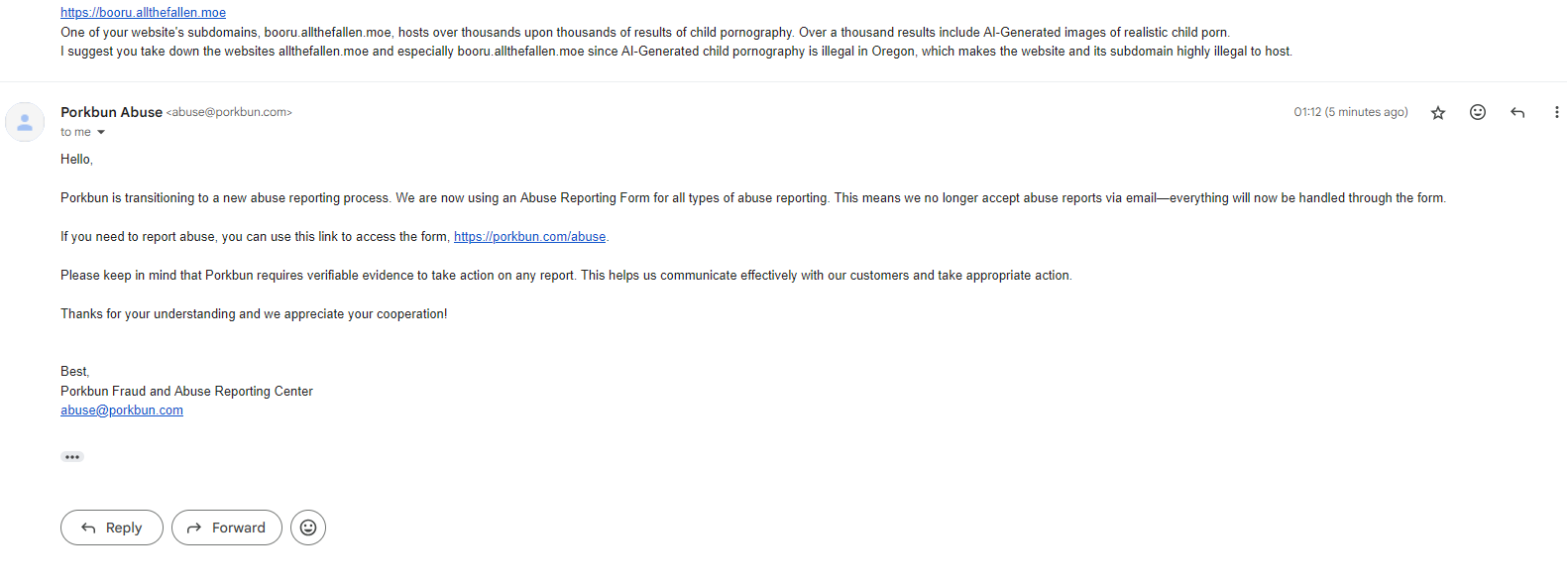Click the Reply button below the message

coord(112,528)
